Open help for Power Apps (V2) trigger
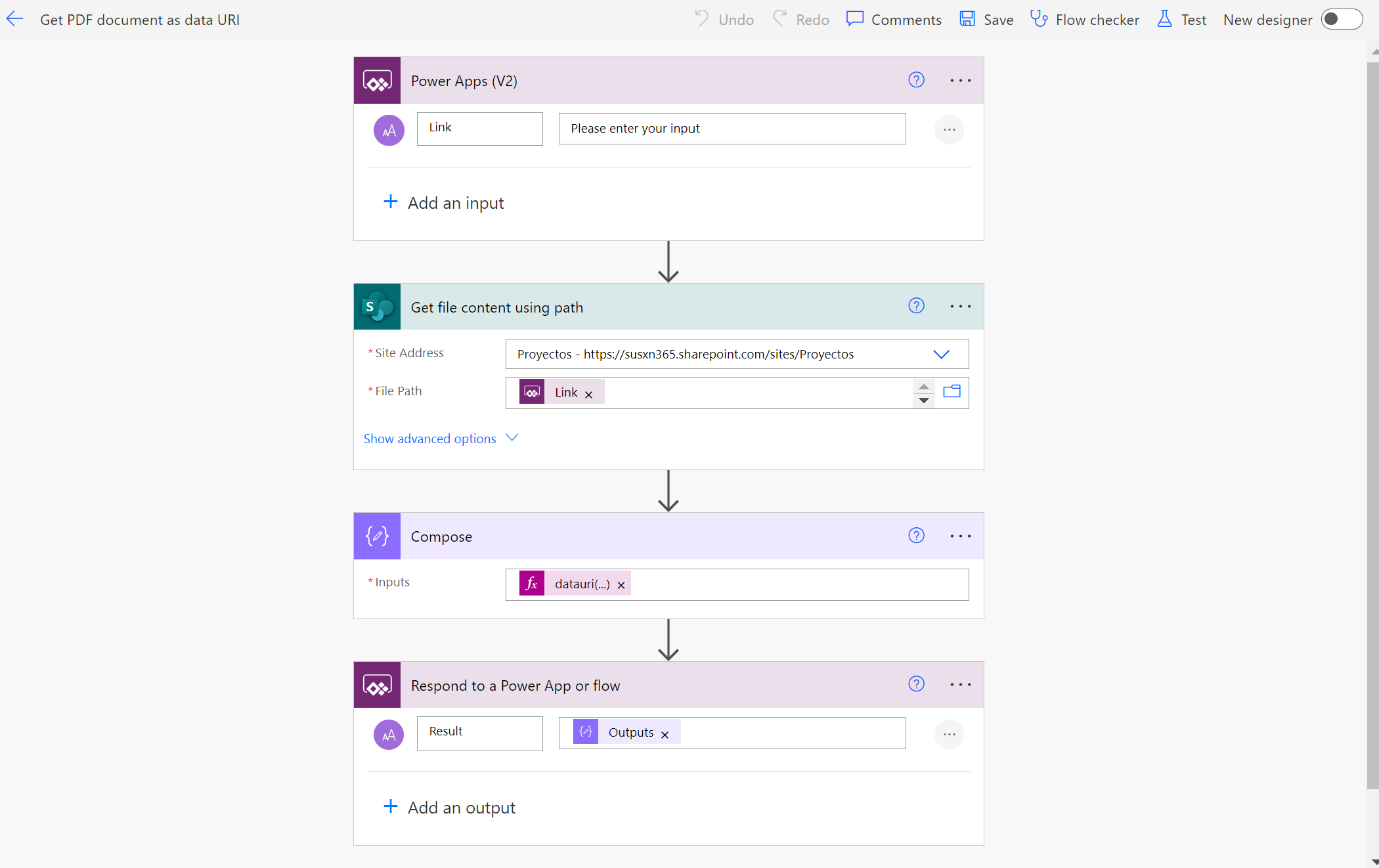The image size is (1379, 868). (x=916, y=80)
